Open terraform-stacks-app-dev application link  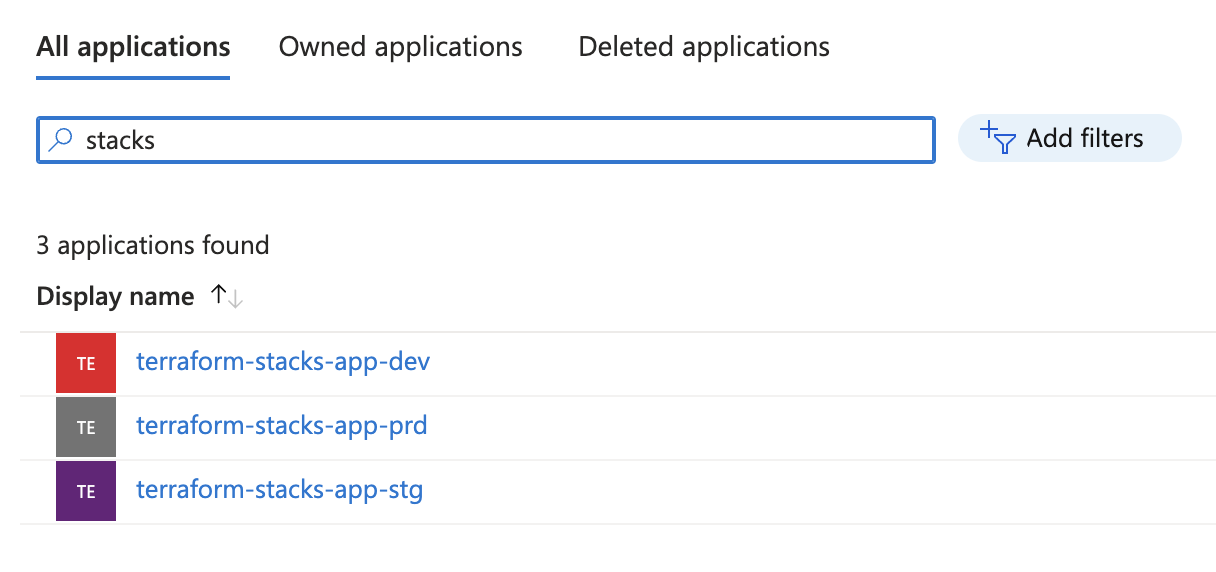pyautogui.click(x=283, y=361)
